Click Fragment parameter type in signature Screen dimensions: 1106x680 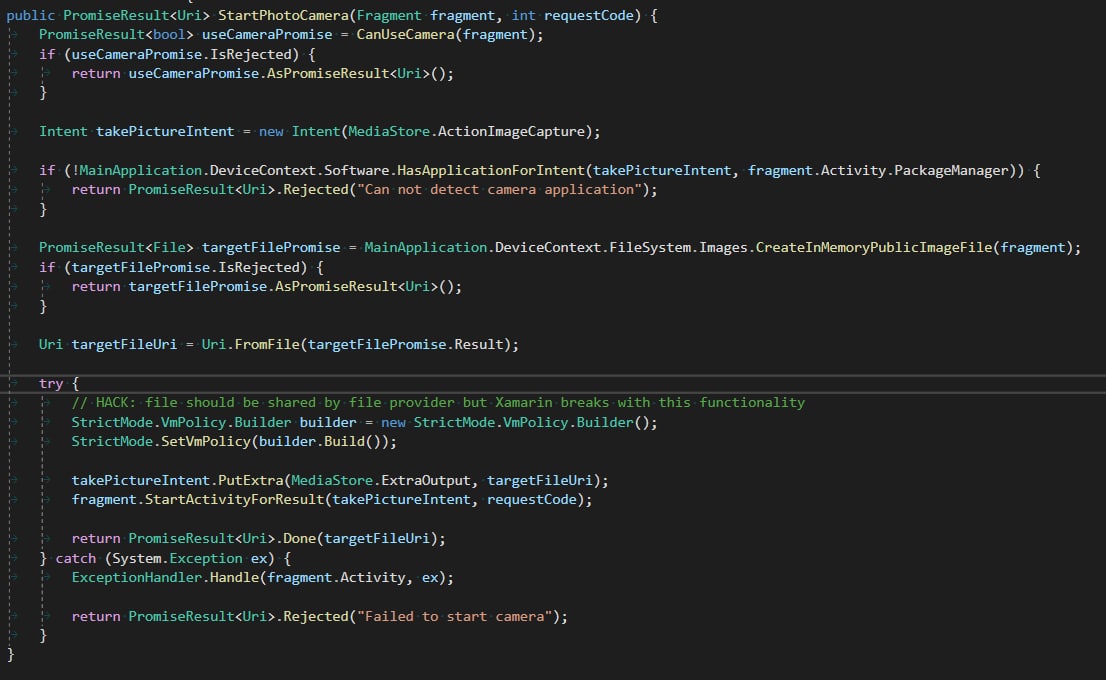[x=389, y=15]
